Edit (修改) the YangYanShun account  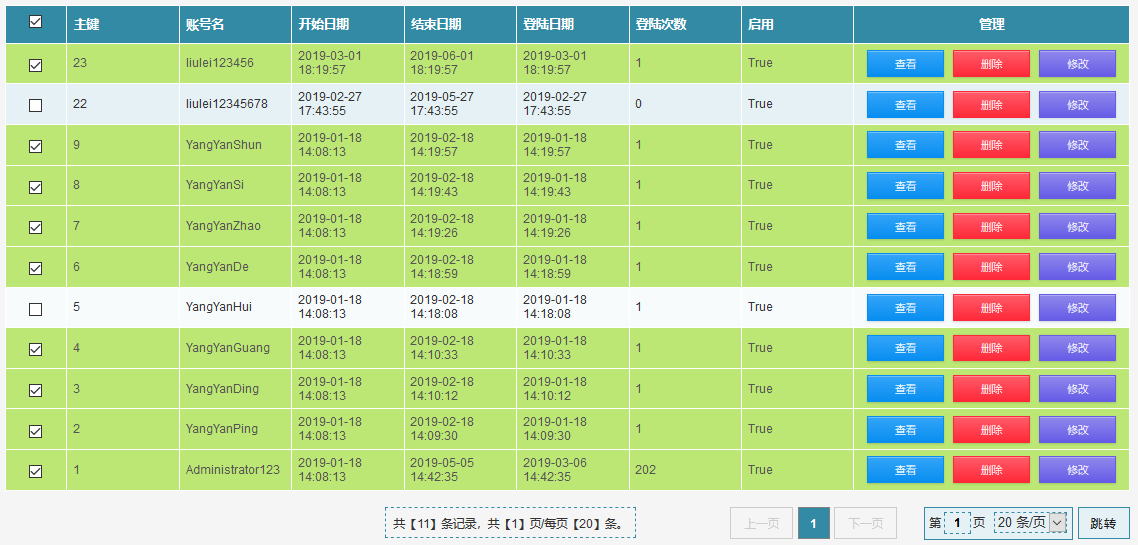(1078, 145)
